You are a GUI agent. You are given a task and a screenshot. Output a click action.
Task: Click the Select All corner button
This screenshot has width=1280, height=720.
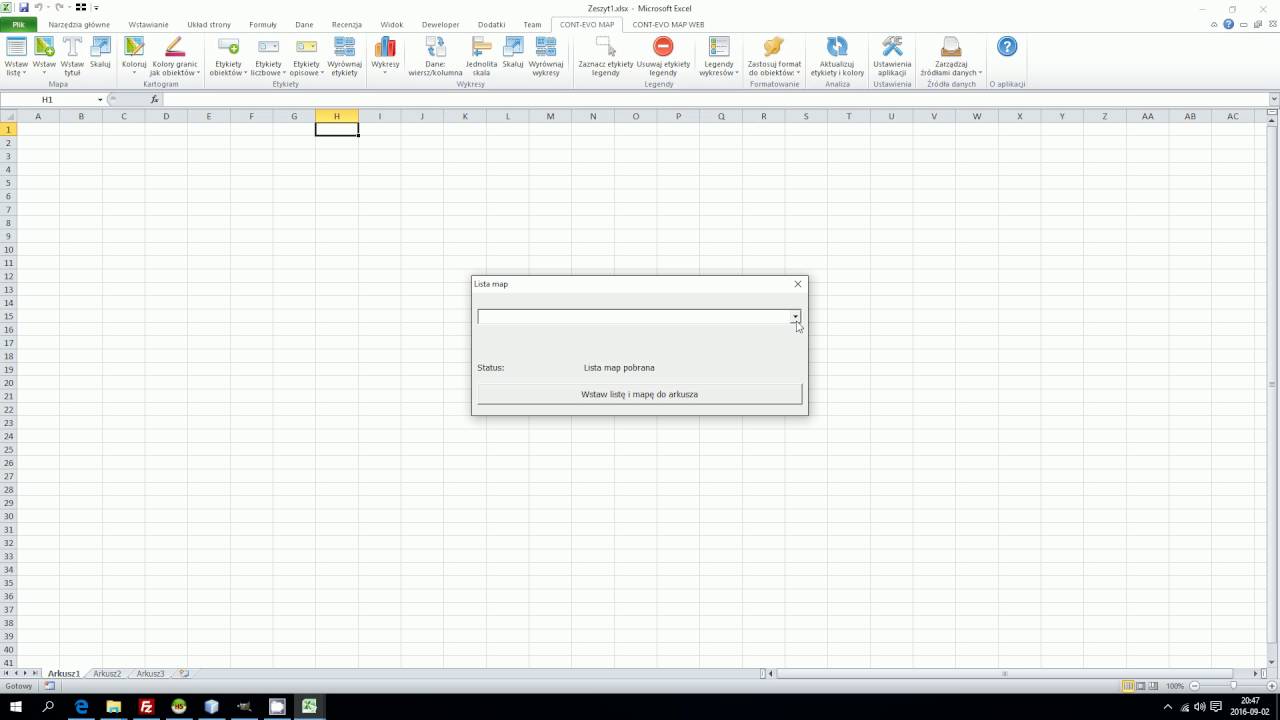tap(8, 116)
